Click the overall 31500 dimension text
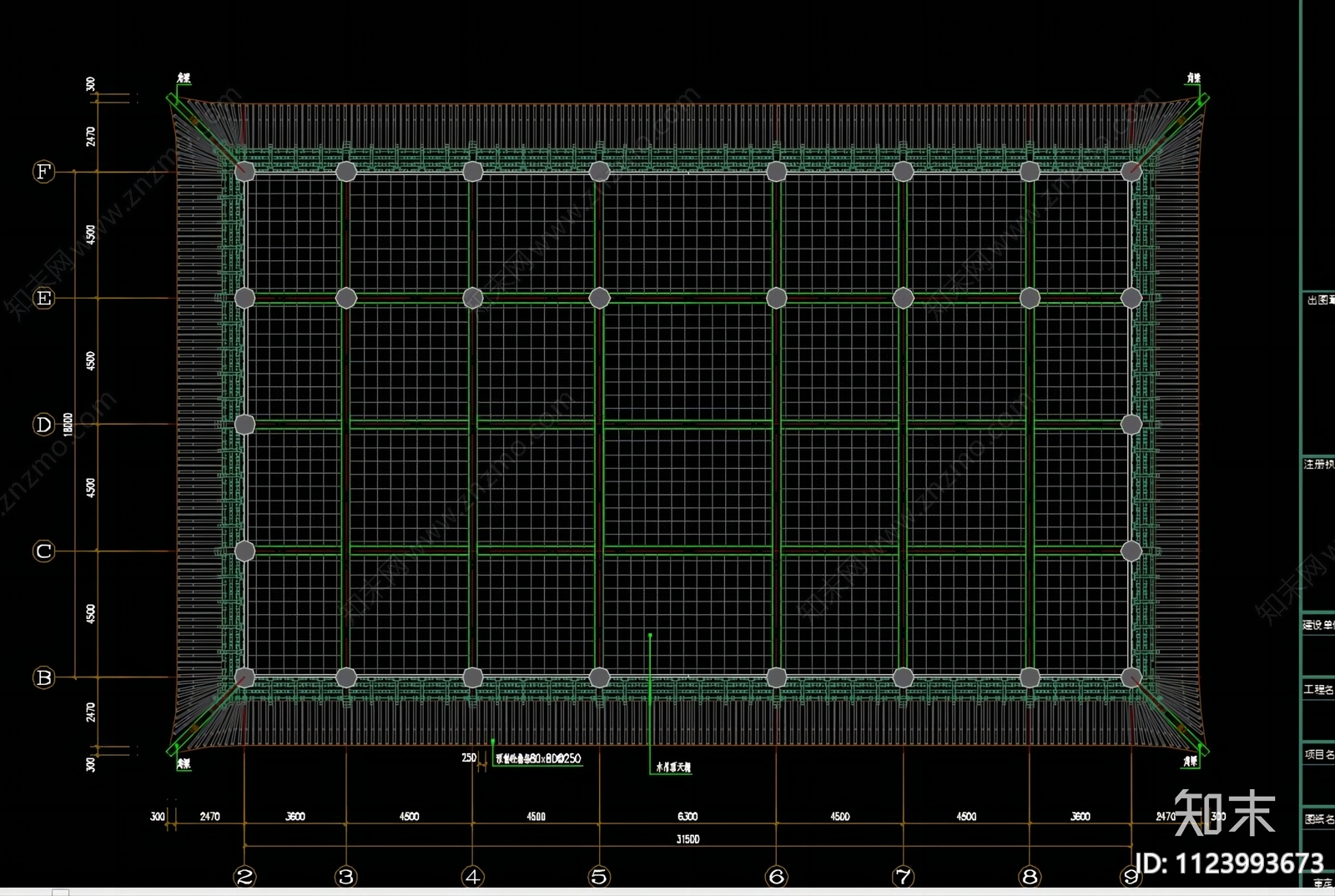The width and height of the screenshot is (1335, 896). pos(688,839)
